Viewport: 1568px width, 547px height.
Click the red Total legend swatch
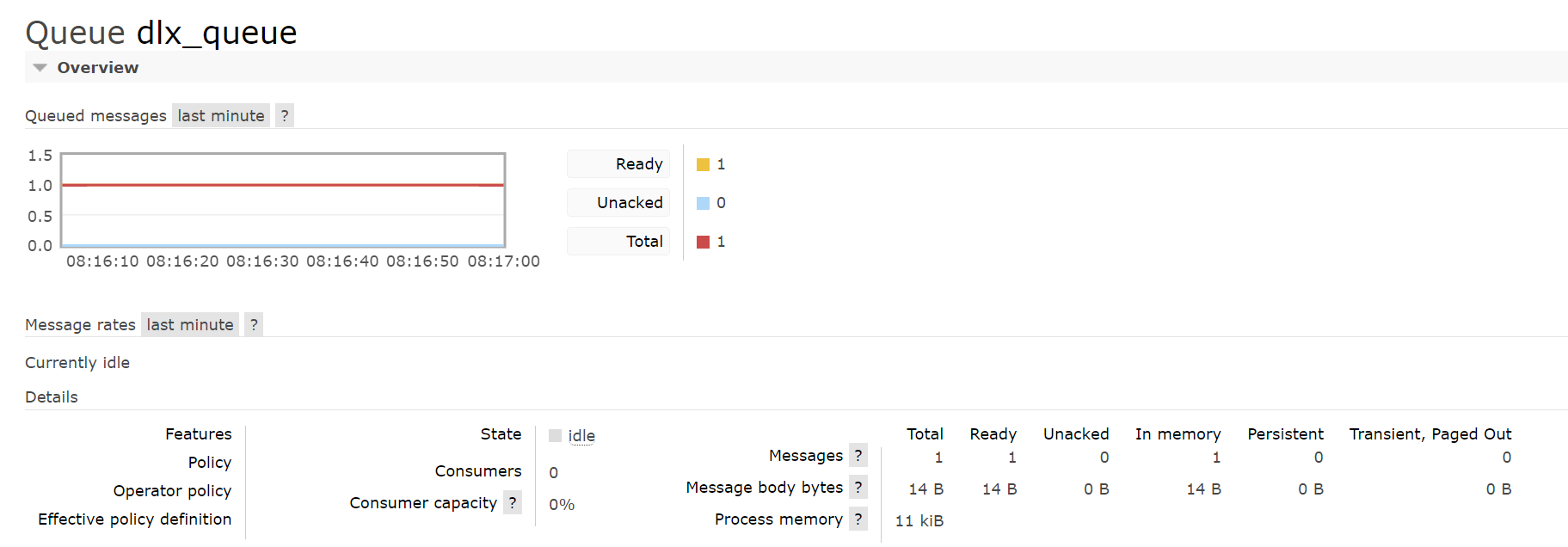pyautogui.click(x=703, y=242)
